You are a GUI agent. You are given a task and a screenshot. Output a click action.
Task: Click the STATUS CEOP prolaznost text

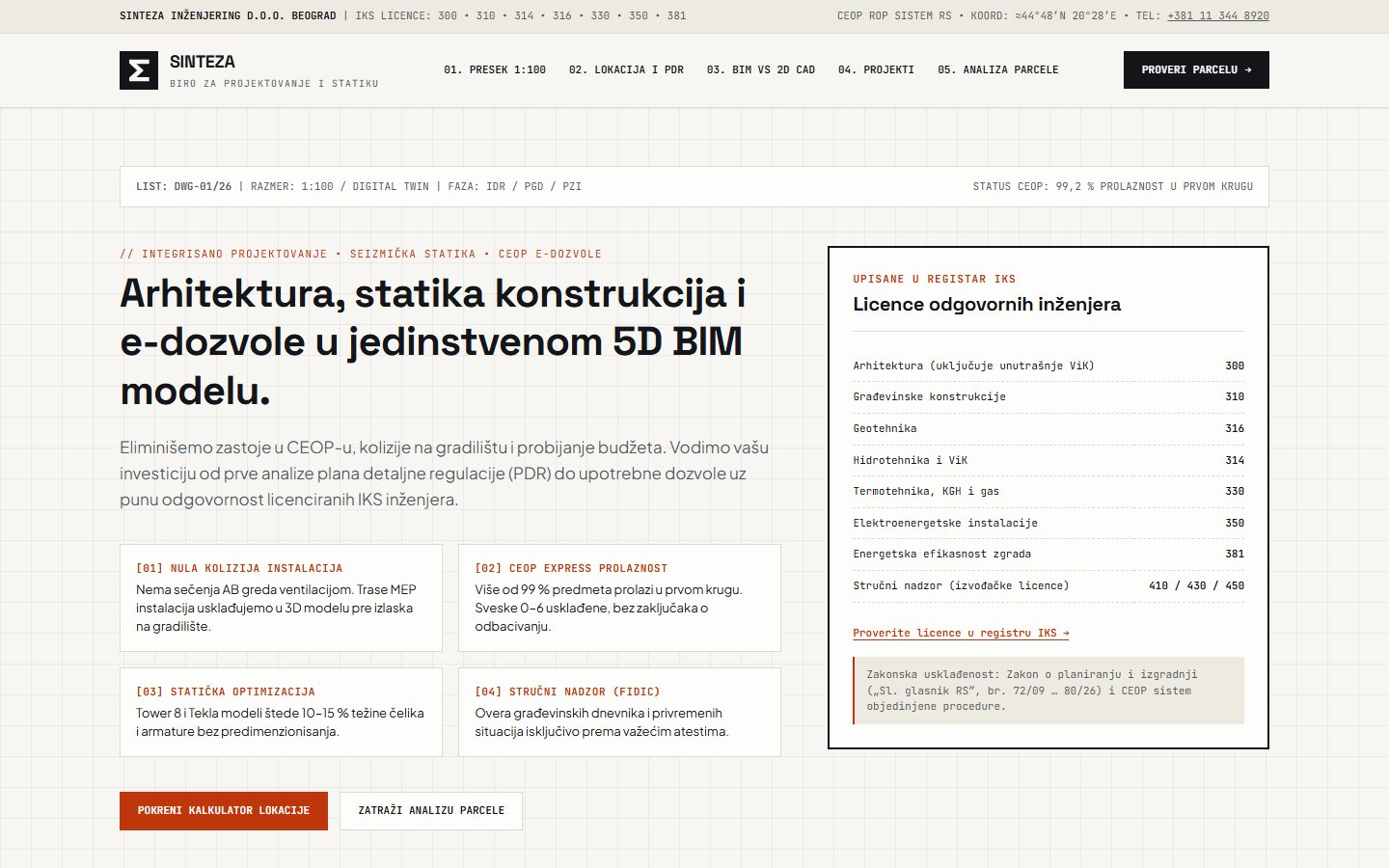(1112, 187)
